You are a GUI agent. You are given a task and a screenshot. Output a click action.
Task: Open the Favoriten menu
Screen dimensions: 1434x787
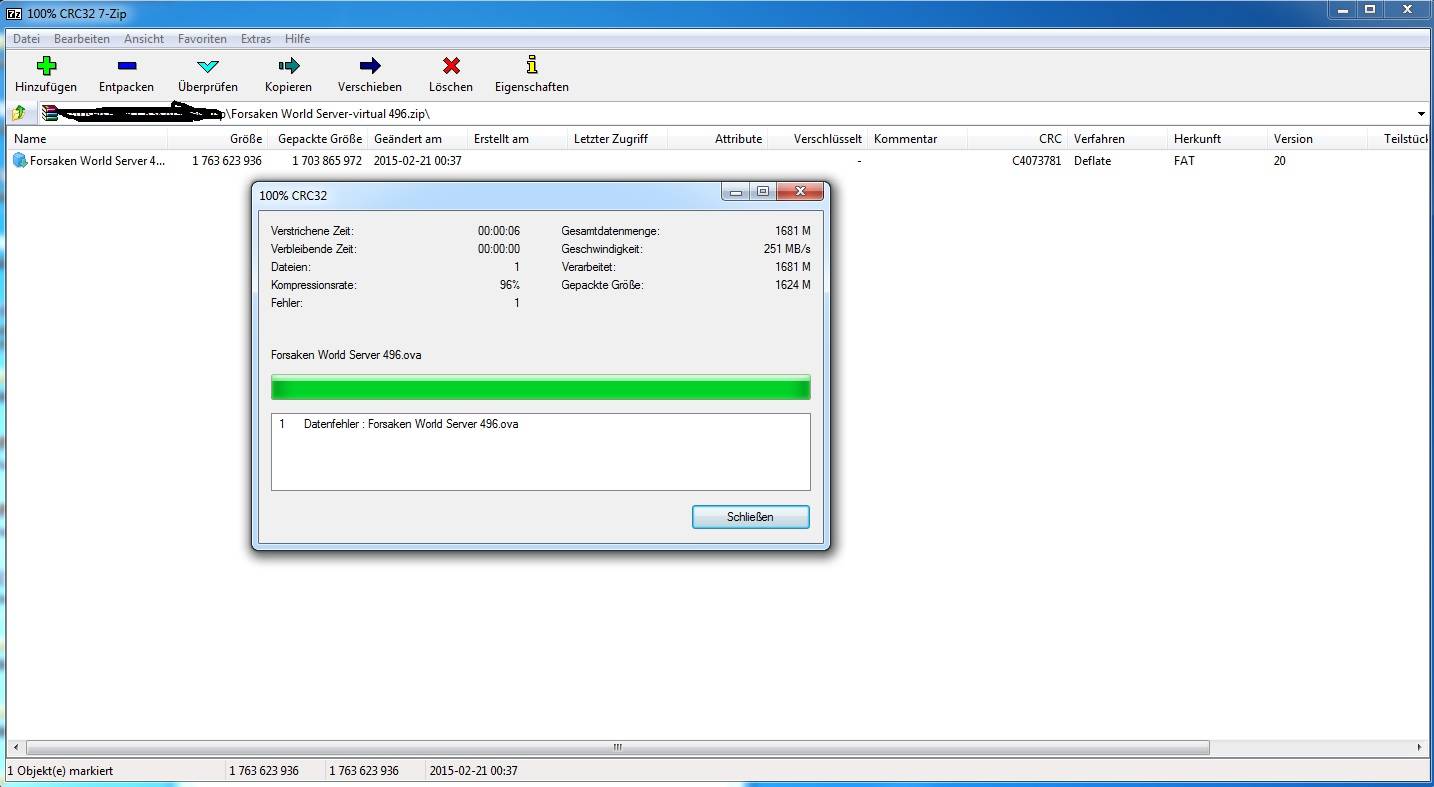[202, 39]
